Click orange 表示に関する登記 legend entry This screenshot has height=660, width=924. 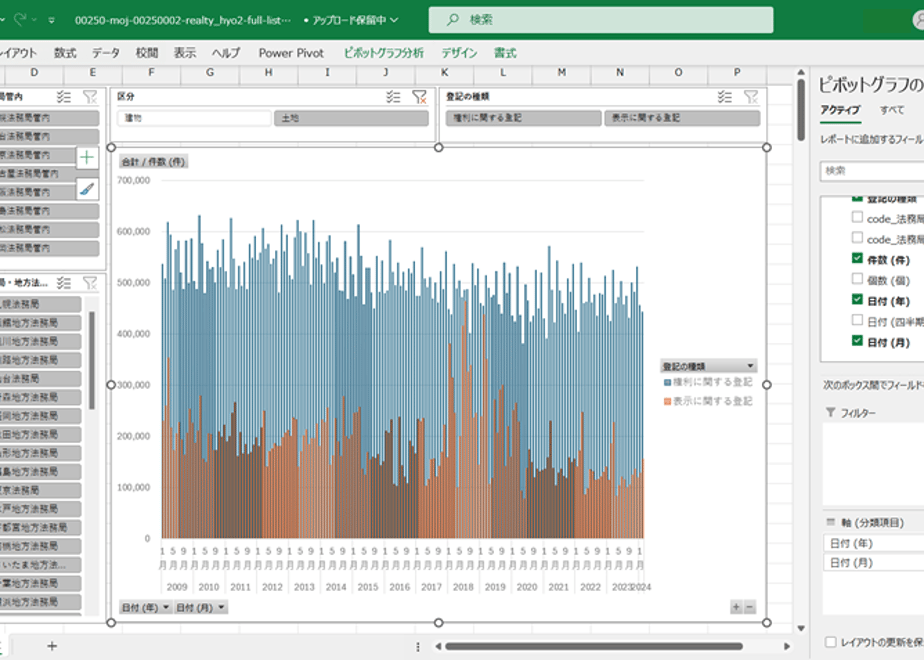708,401
